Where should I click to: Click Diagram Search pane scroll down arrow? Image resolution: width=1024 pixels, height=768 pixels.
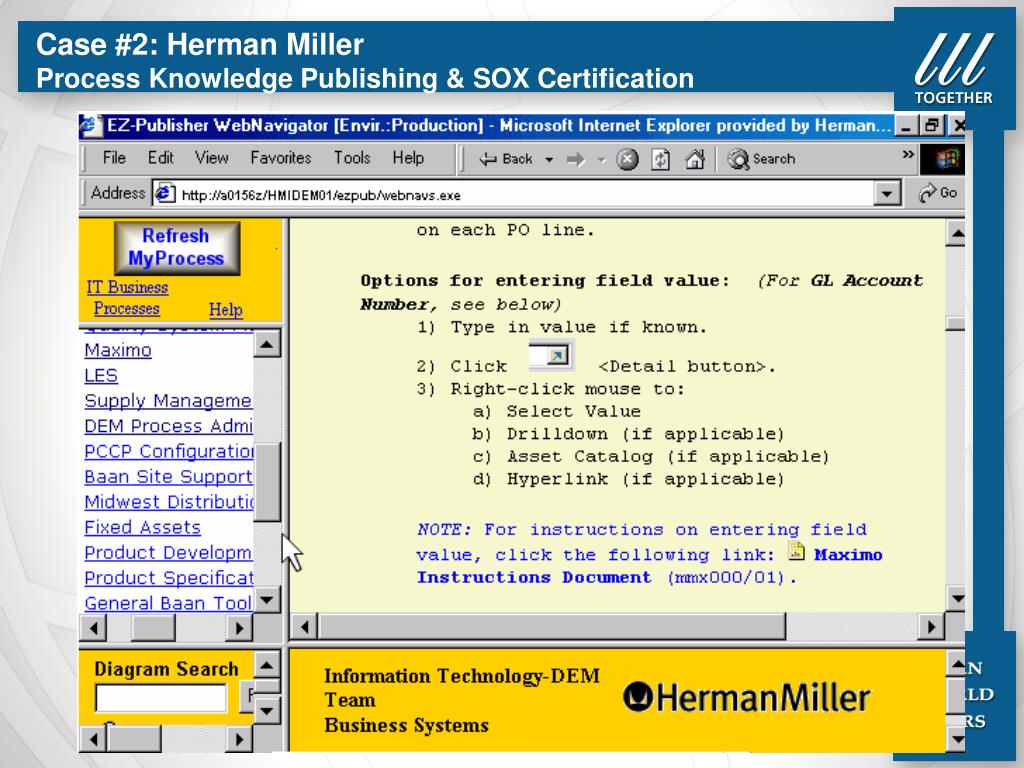point(266,711)
